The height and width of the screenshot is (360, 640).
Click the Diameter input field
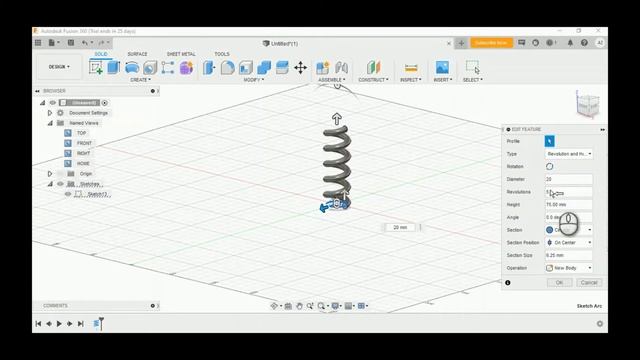point(569,179)
